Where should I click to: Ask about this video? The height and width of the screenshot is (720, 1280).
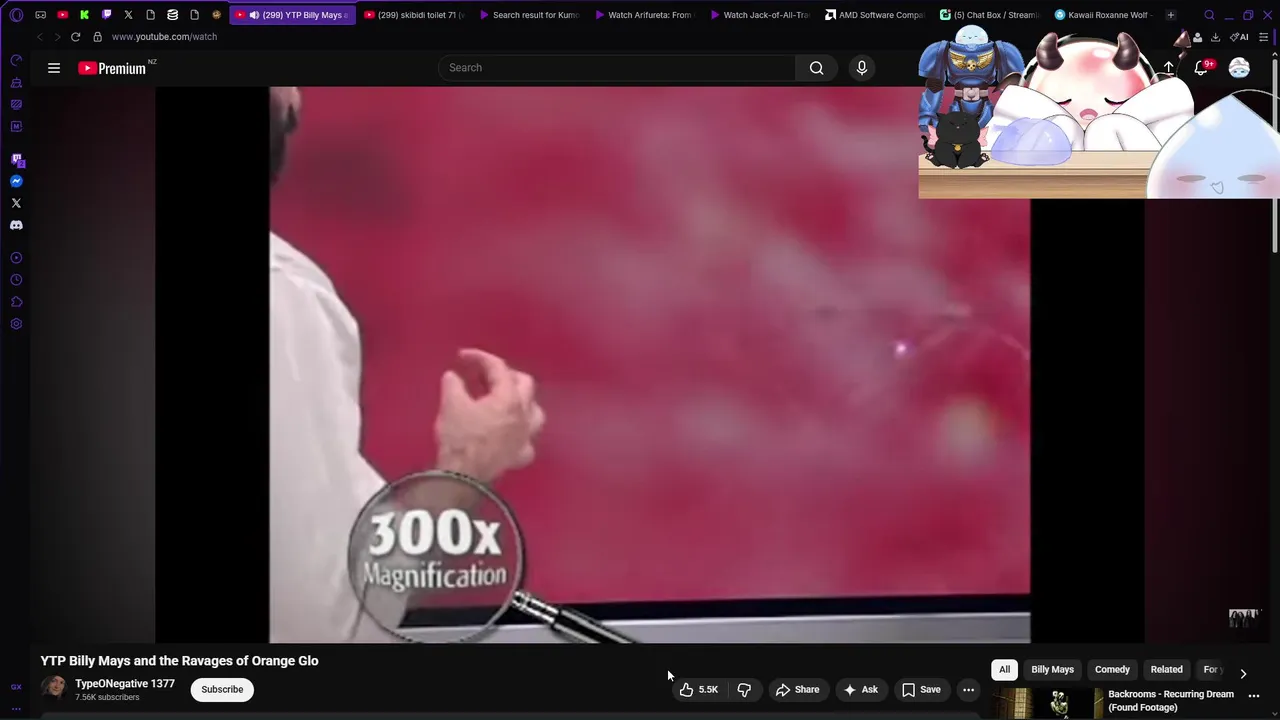(x=860, y=689)
